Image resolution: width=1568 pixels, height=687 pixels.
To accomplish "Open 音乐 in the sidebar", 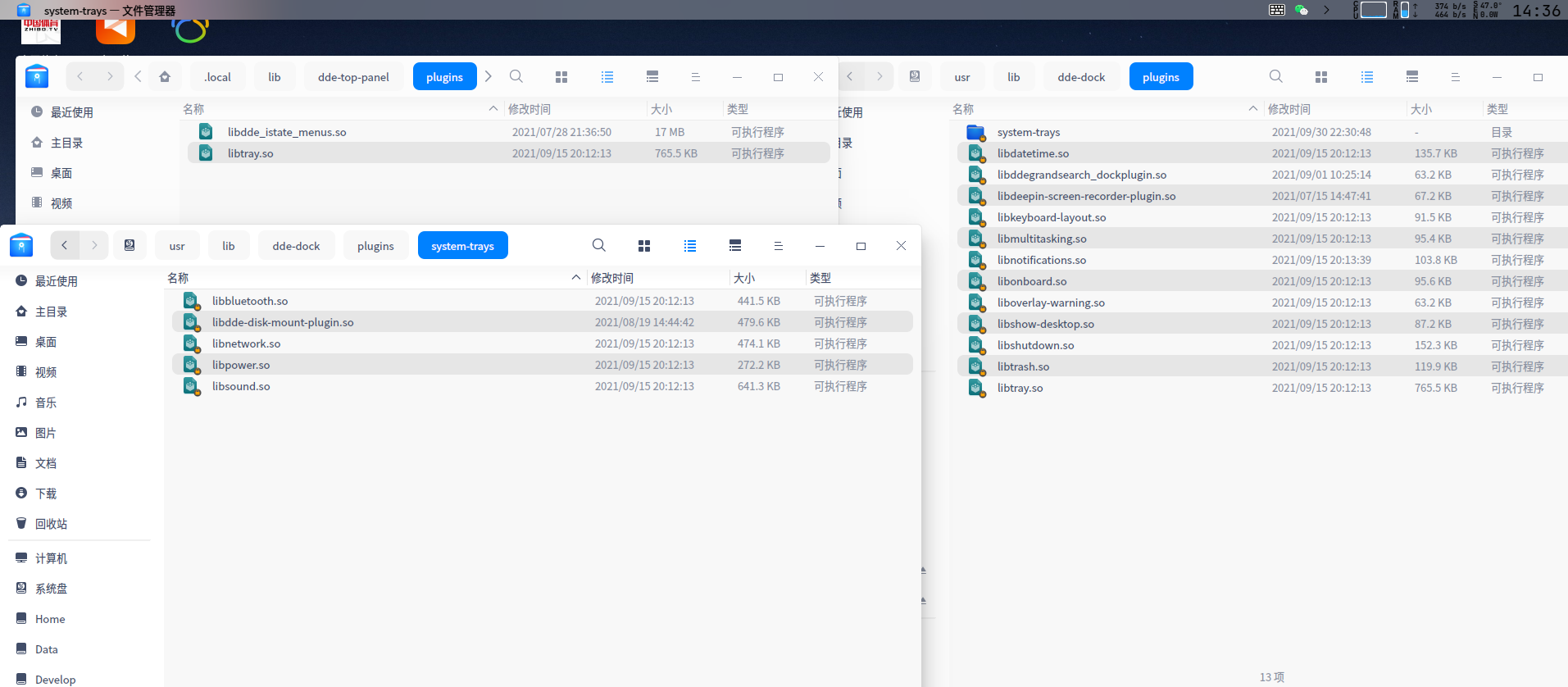I will [46, 403].
